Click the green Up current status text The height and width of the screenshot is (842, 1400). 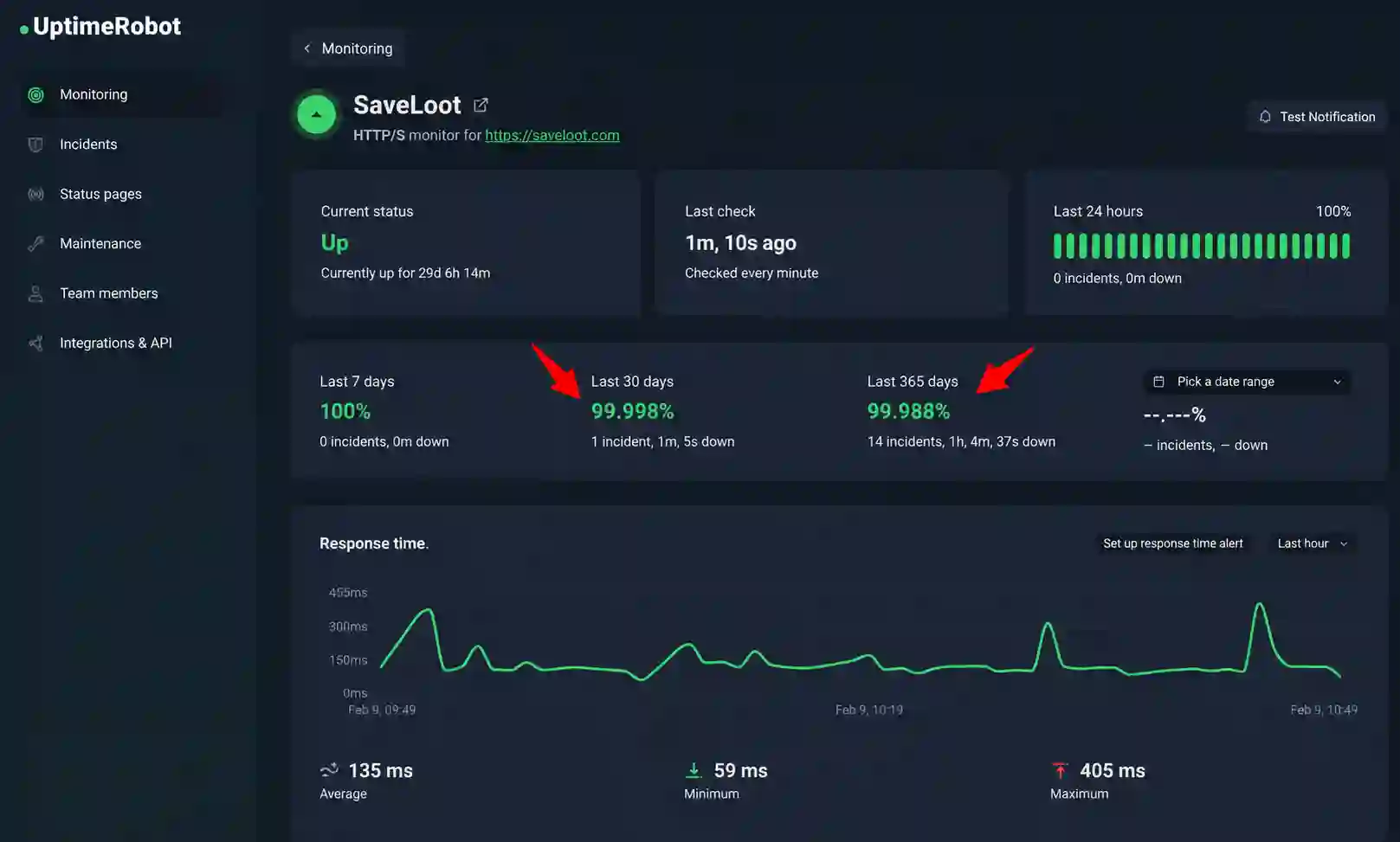(334, 243)
